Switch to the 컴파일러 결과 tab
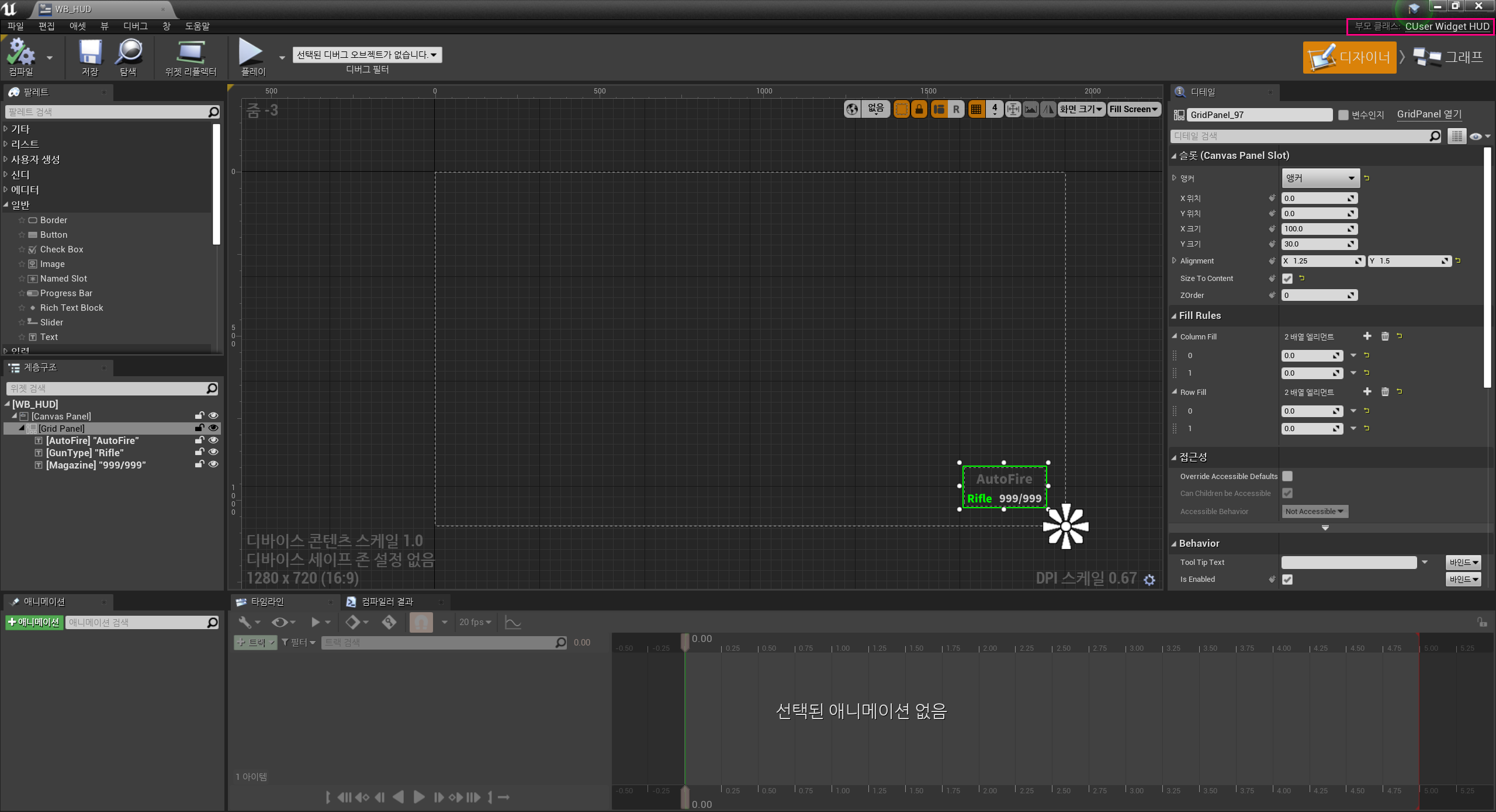 386,602
